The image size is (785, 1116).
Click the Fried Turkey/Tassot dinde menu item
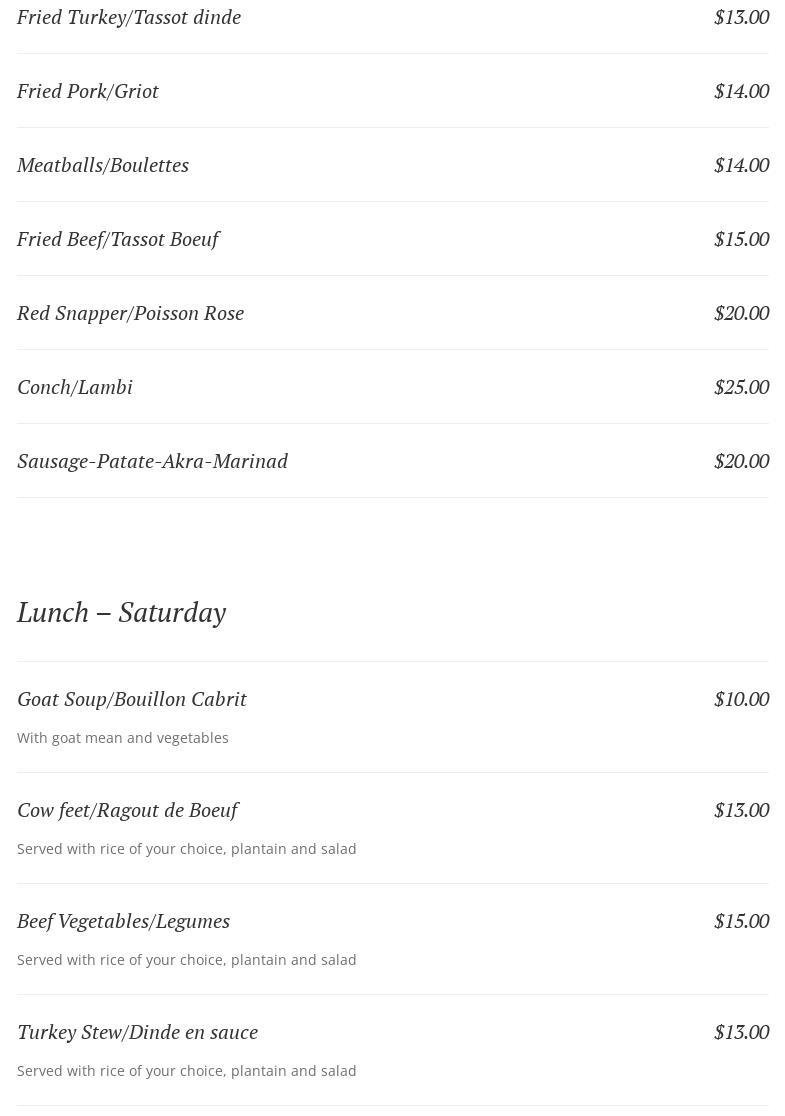[x=129, y=17]
